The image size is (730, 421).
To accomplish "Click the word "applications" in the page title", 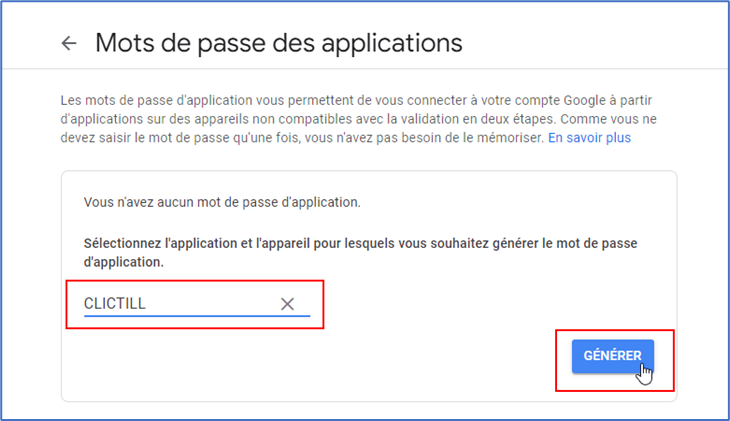I will [398, 43].
